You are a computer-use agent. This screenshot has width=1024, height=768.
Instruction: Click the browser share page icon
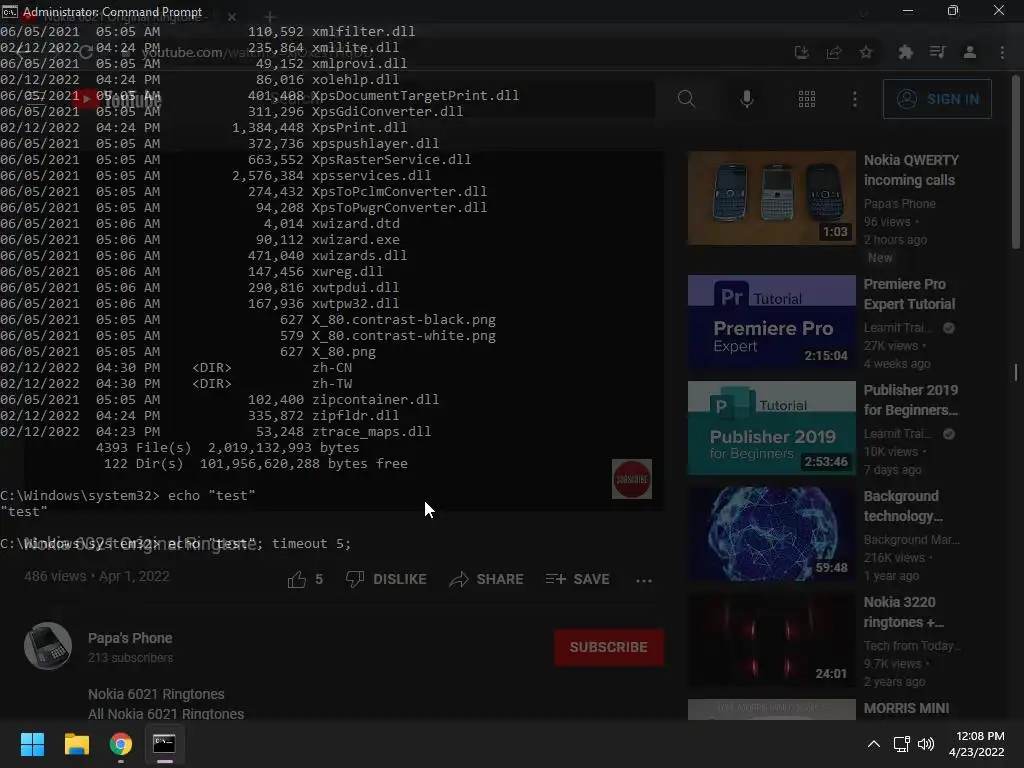pyautogui.click(x=834, y=52)
